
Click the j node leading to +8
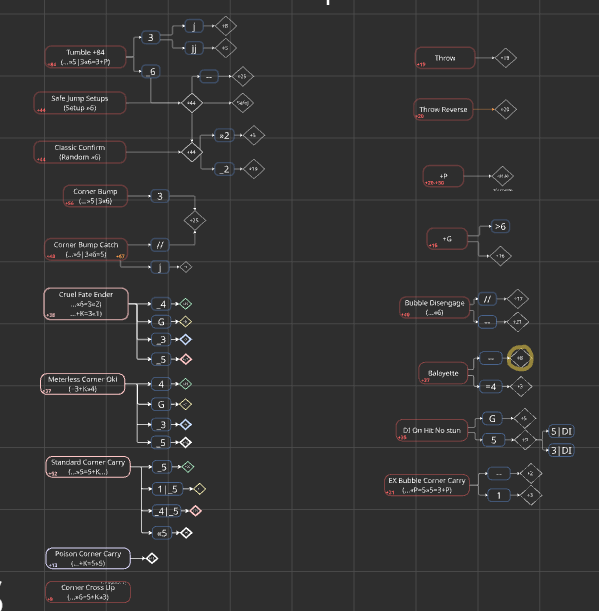pos(194,26)
